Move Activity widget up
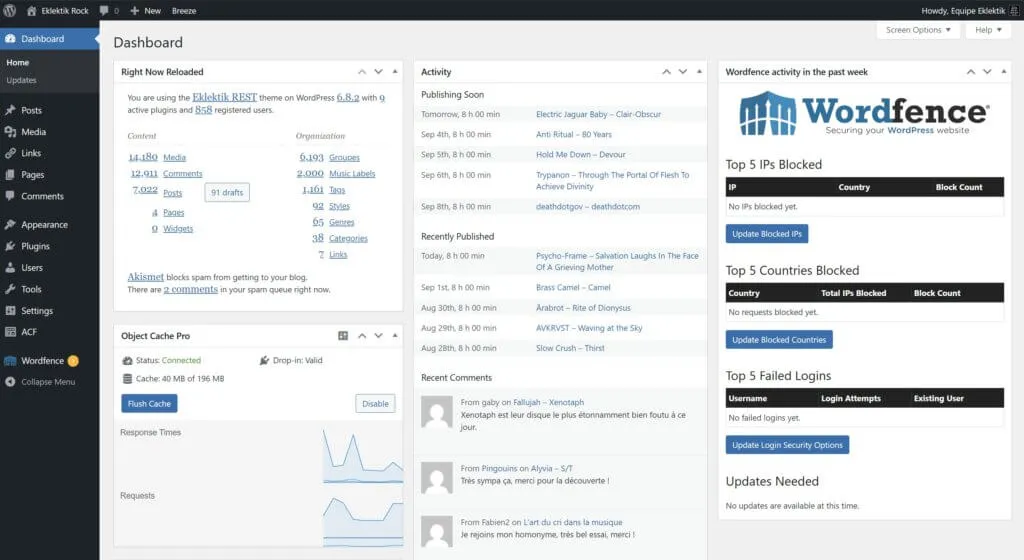 (666, 72)
